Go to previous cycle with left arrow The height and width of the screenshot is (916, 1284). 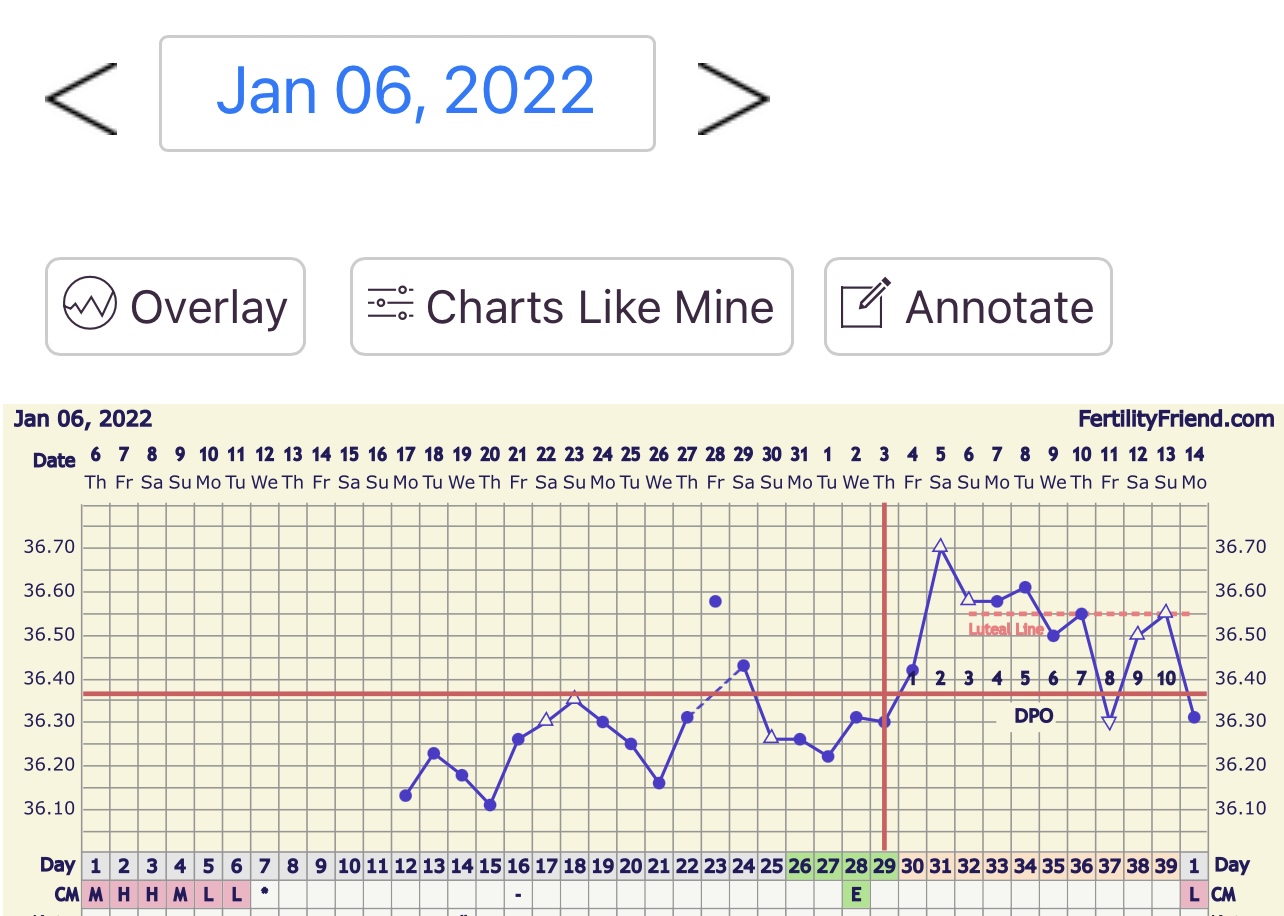(x=82, y=98)
